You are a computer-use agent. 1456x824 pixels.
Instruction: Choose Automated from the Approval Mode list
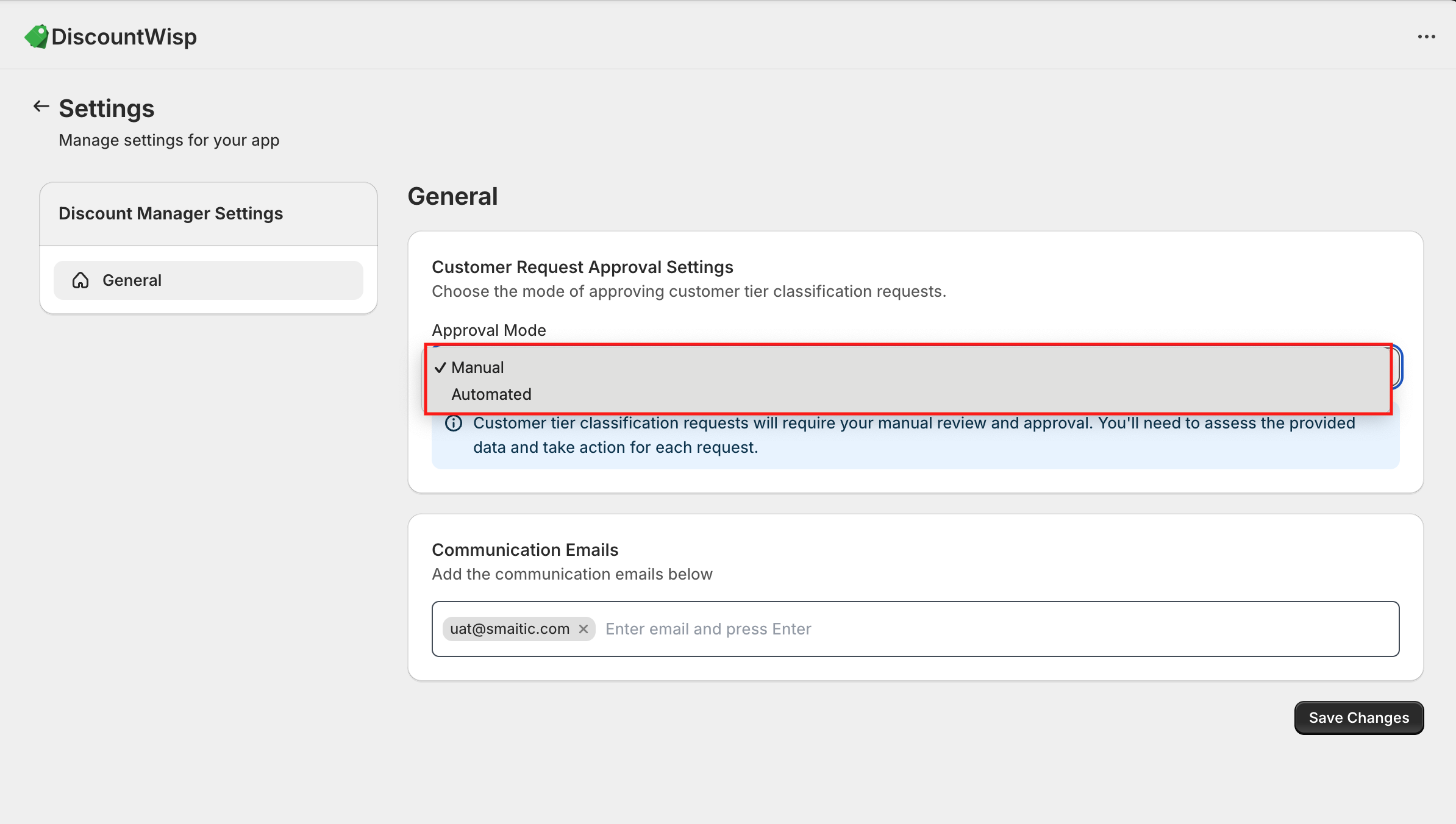(491, 394)
